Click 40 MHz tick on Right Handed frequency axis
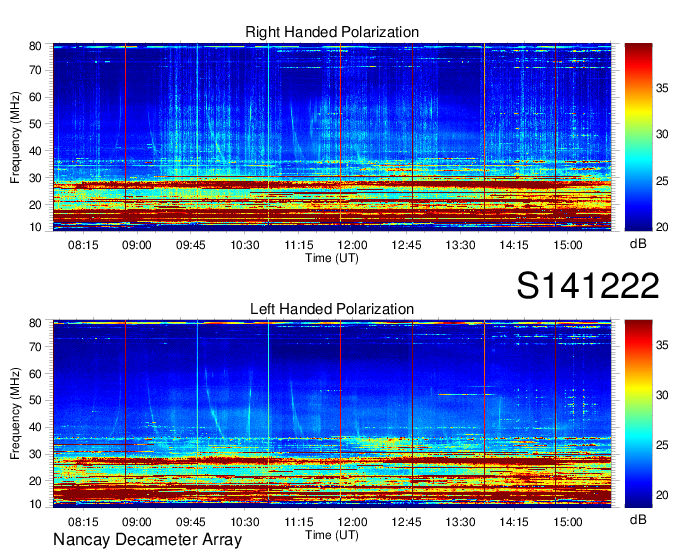 click(x=35, y=151)
